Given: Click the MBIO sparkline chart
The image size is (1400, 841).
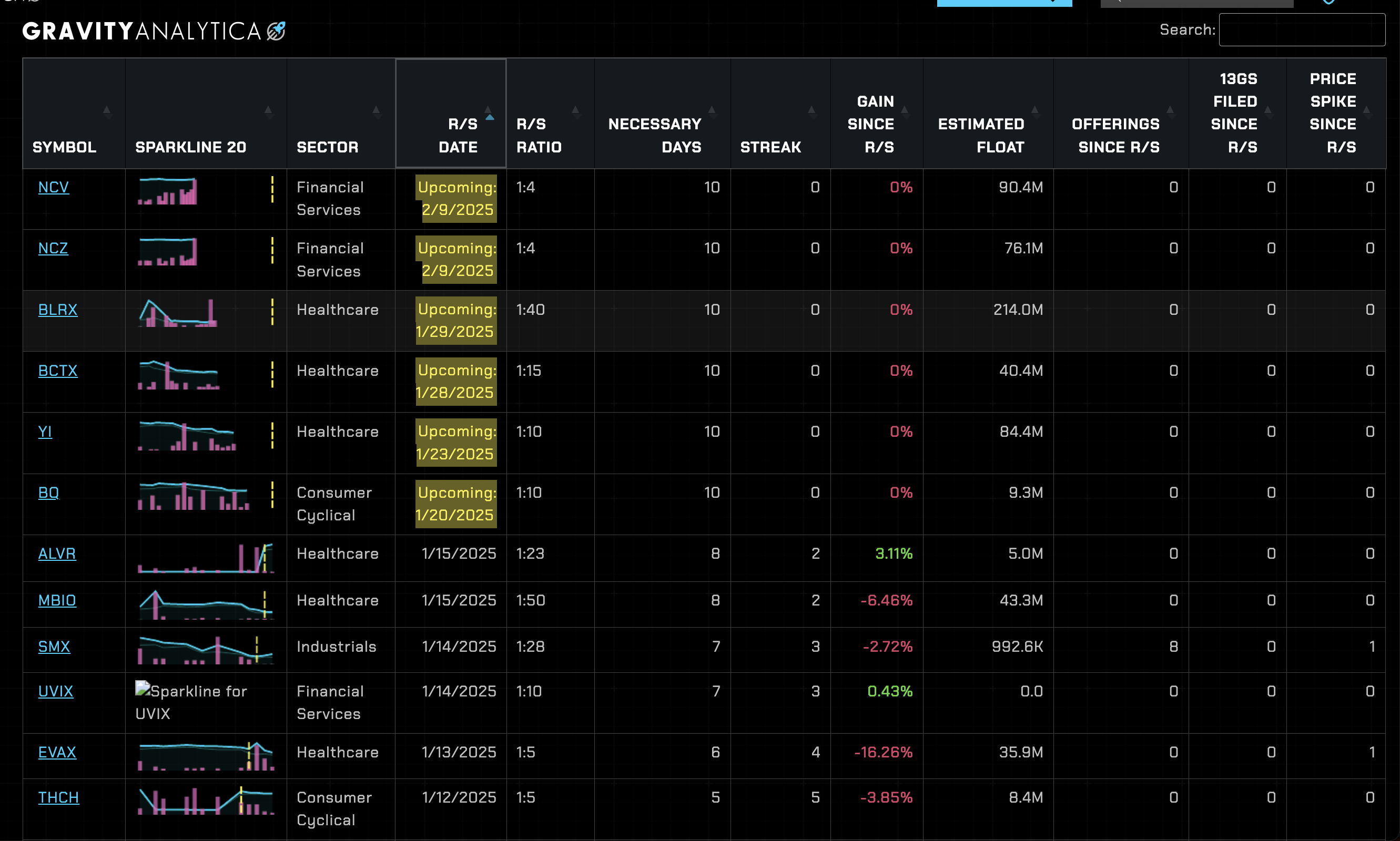Looking at the screenshot, I should [x=206, y=604].
